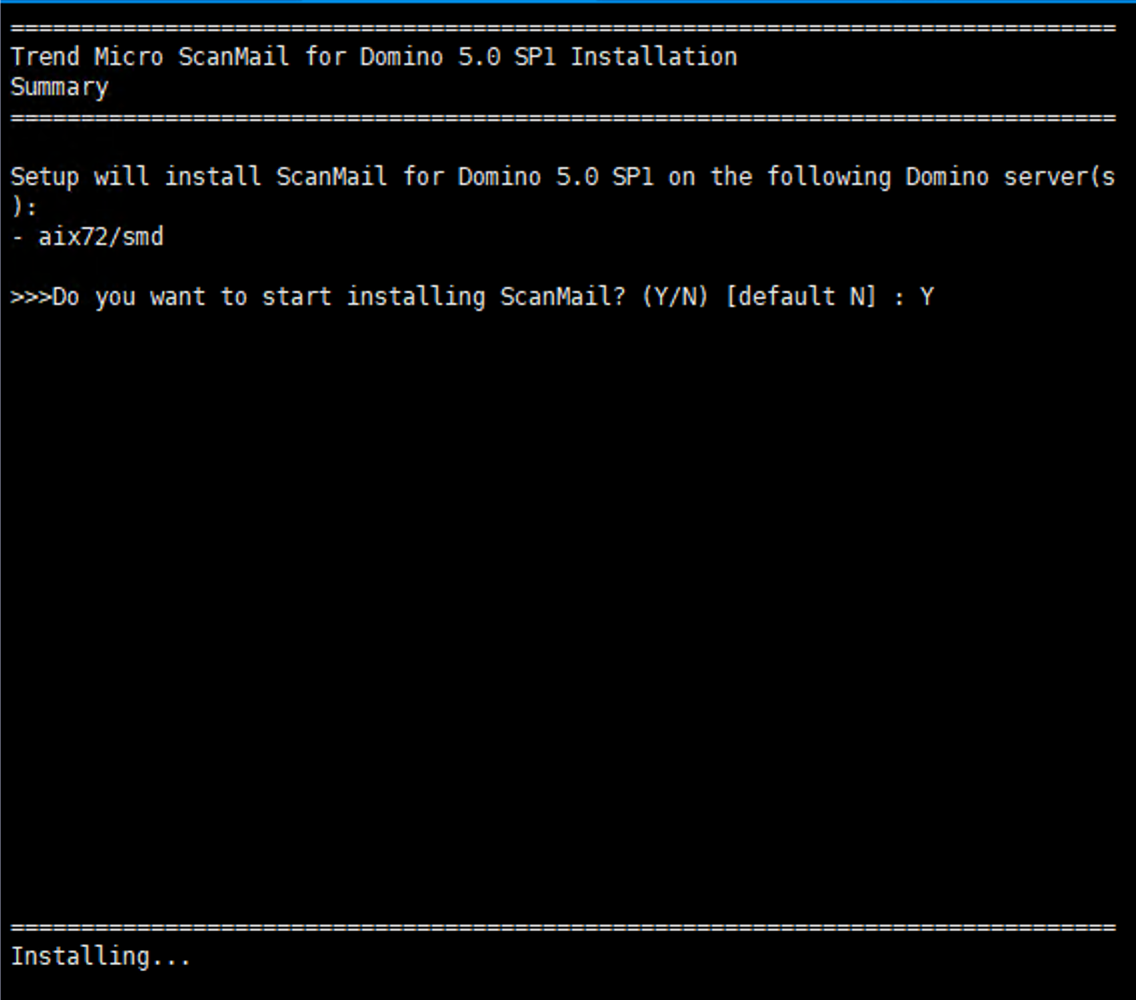
Task: Click the blue border at the window top
Action: pos(568,2)
